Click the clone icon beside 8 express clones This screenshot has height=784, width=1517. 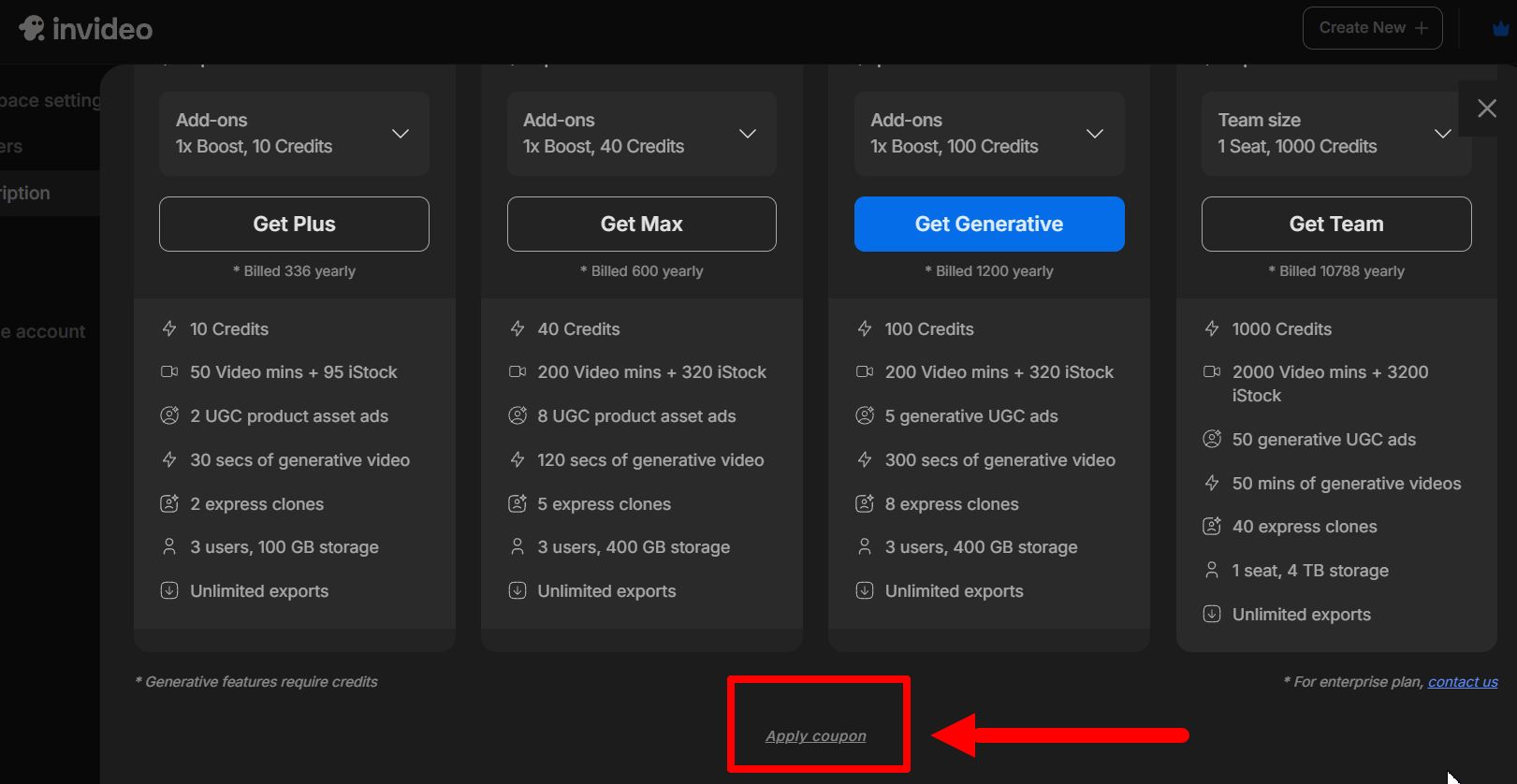(x=865, y=504)
